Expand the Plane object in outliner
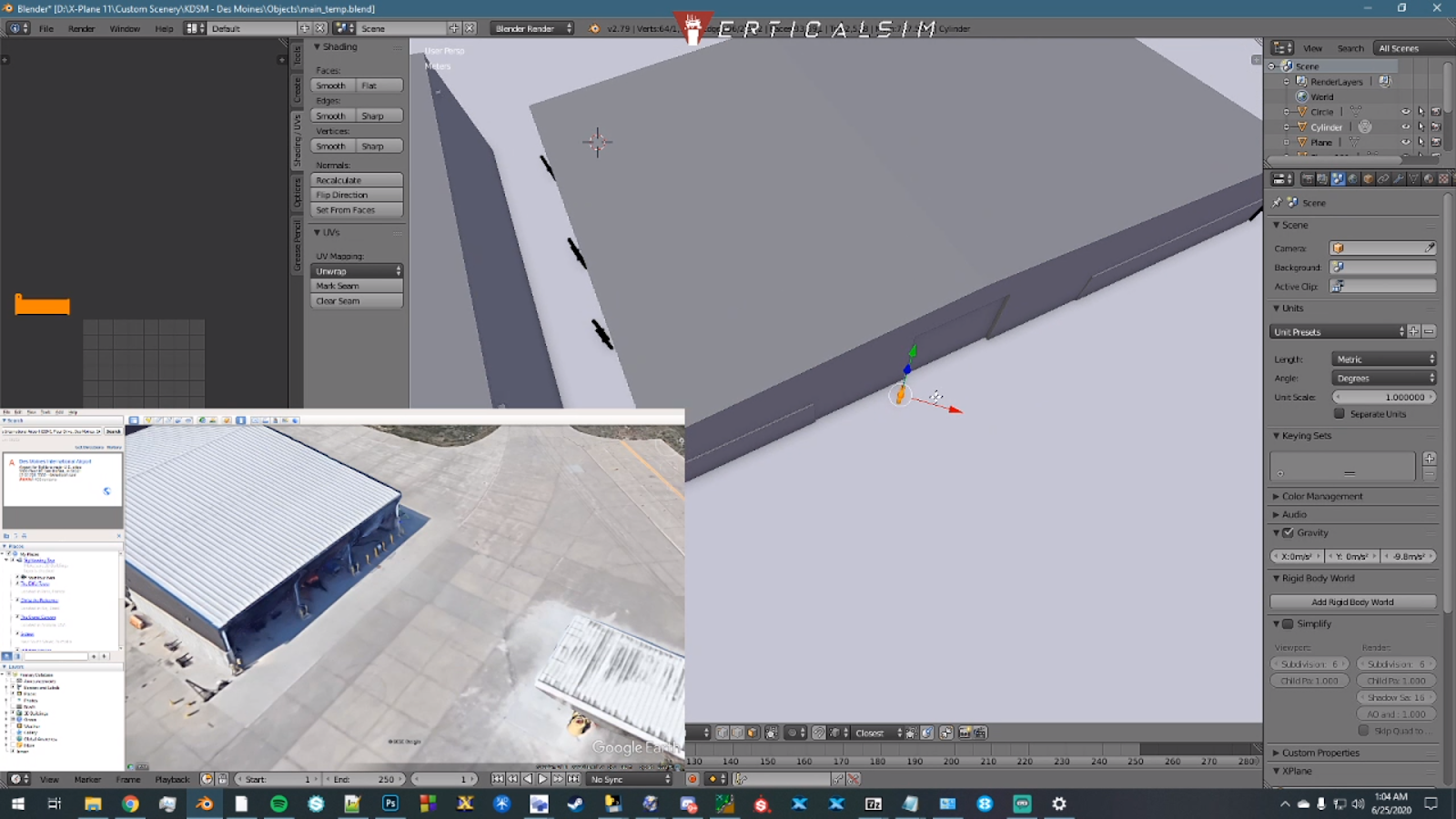This screenshot has width=1456, height=819. pyautogui.click(x=1287, y=142)
